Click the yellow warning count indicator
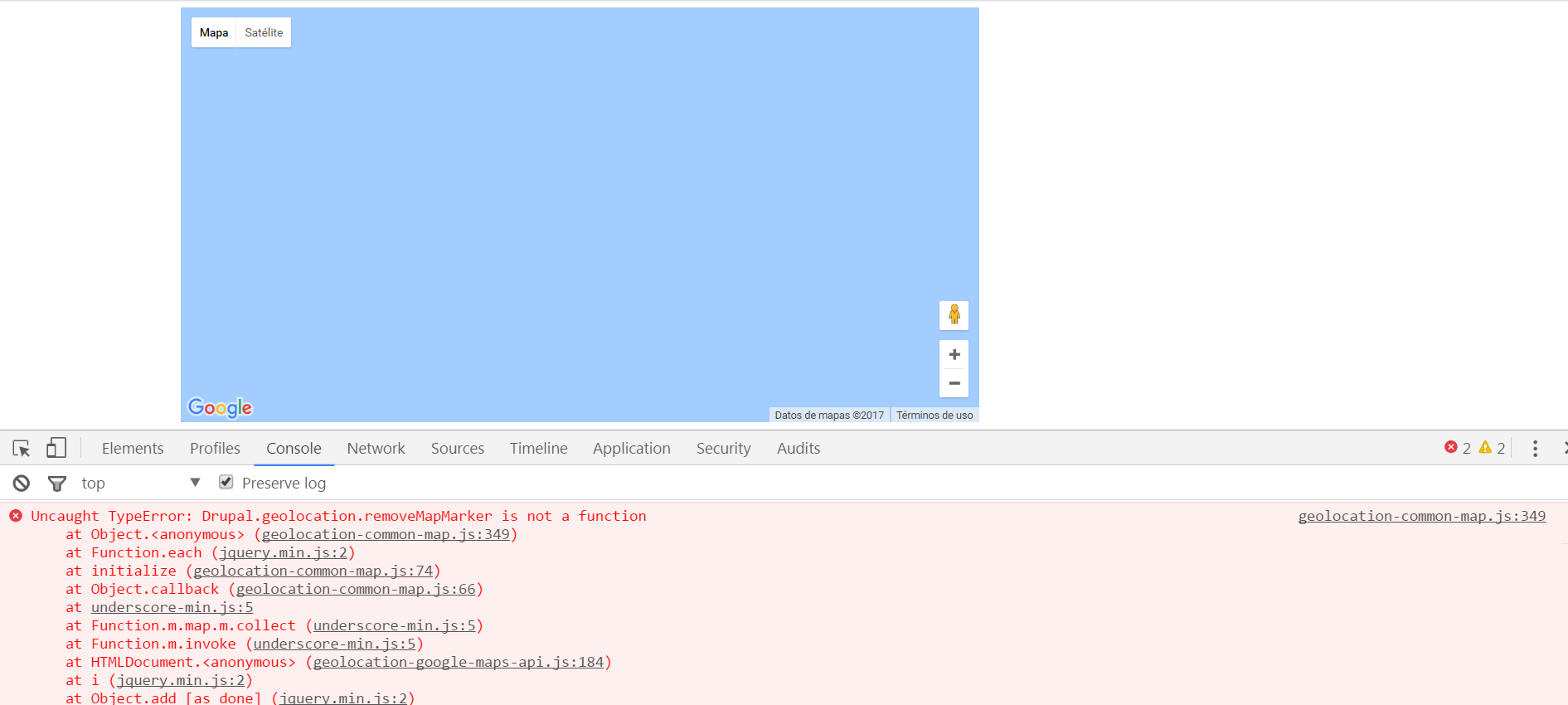 (1493, 448)
